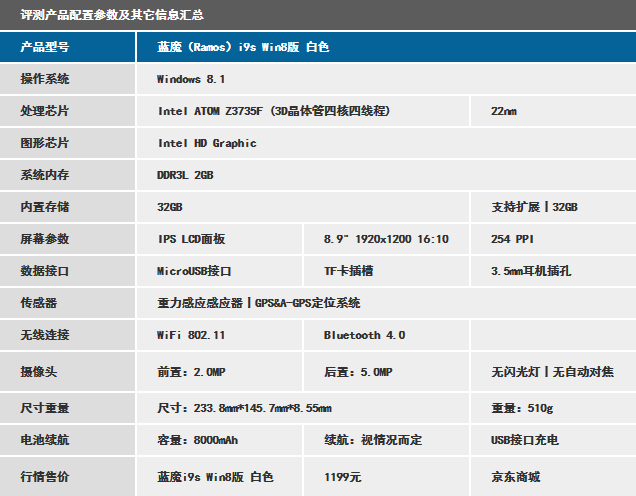Click the IPS LCD面板 cell
This screenshot has width=636, height=496.
click(x=219, y=239)
